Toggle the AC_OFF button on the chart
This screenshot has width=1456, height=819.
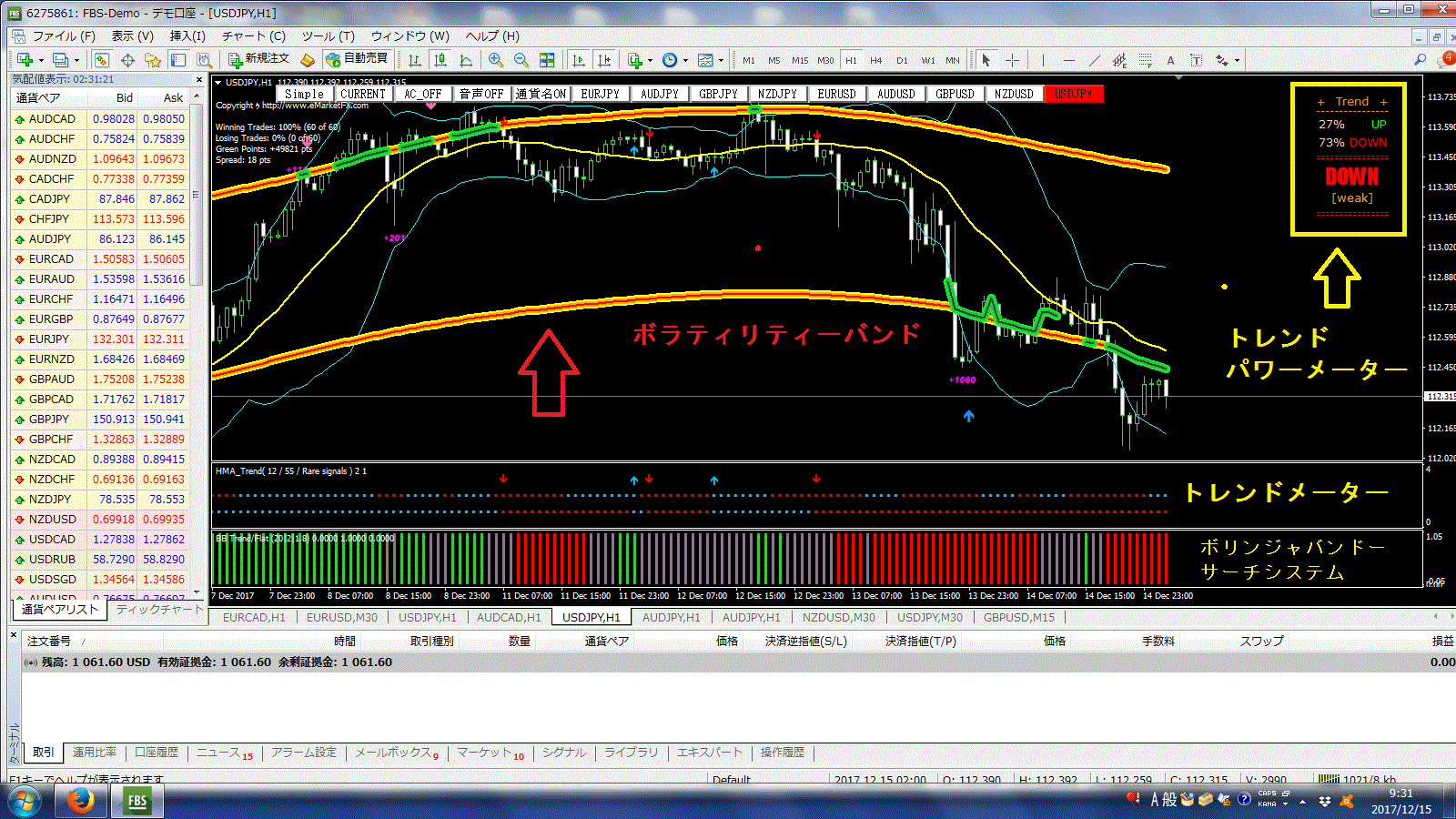(x=423, y=94)
